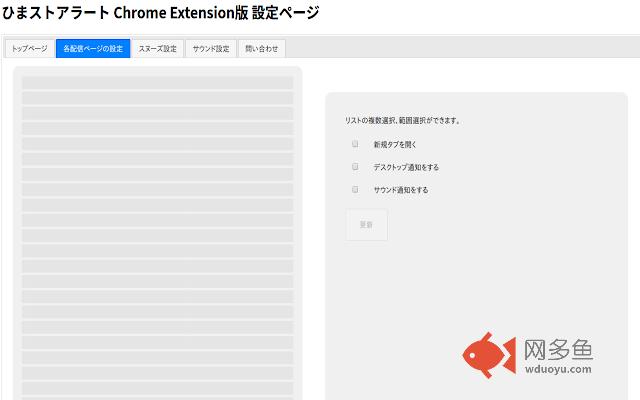The image size is (640, 400).
Task: Enable the 新規タブを開く checkbox
Action: [x=355, y=144]
